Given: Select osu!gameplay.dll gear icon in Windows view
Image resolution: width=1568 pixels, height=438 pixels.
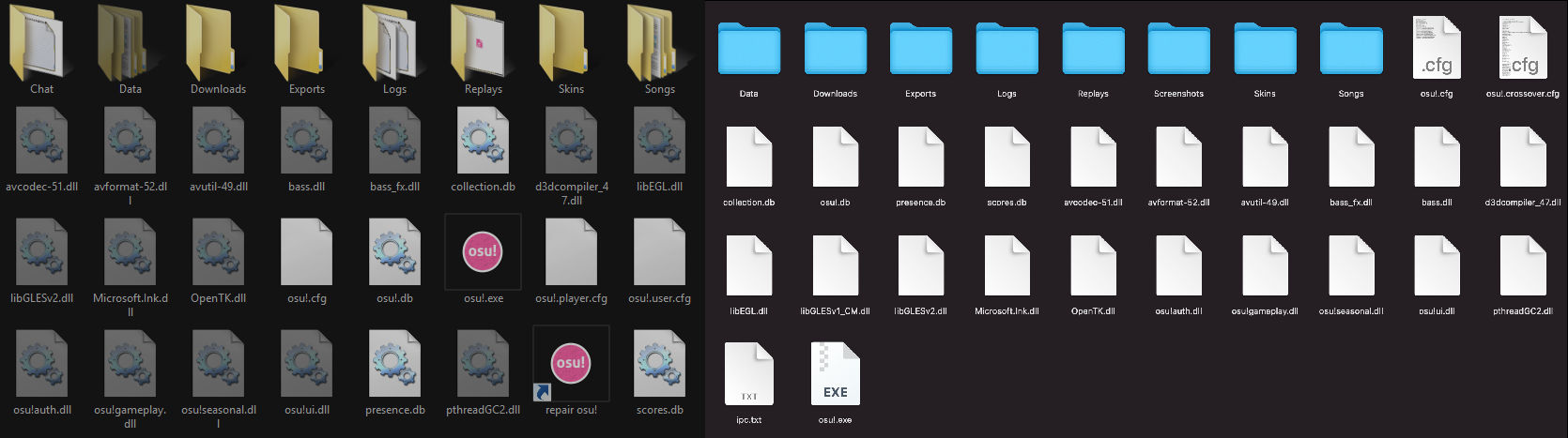Looking at the screenshot, I should pyautogui.click(x=131, y=364).
